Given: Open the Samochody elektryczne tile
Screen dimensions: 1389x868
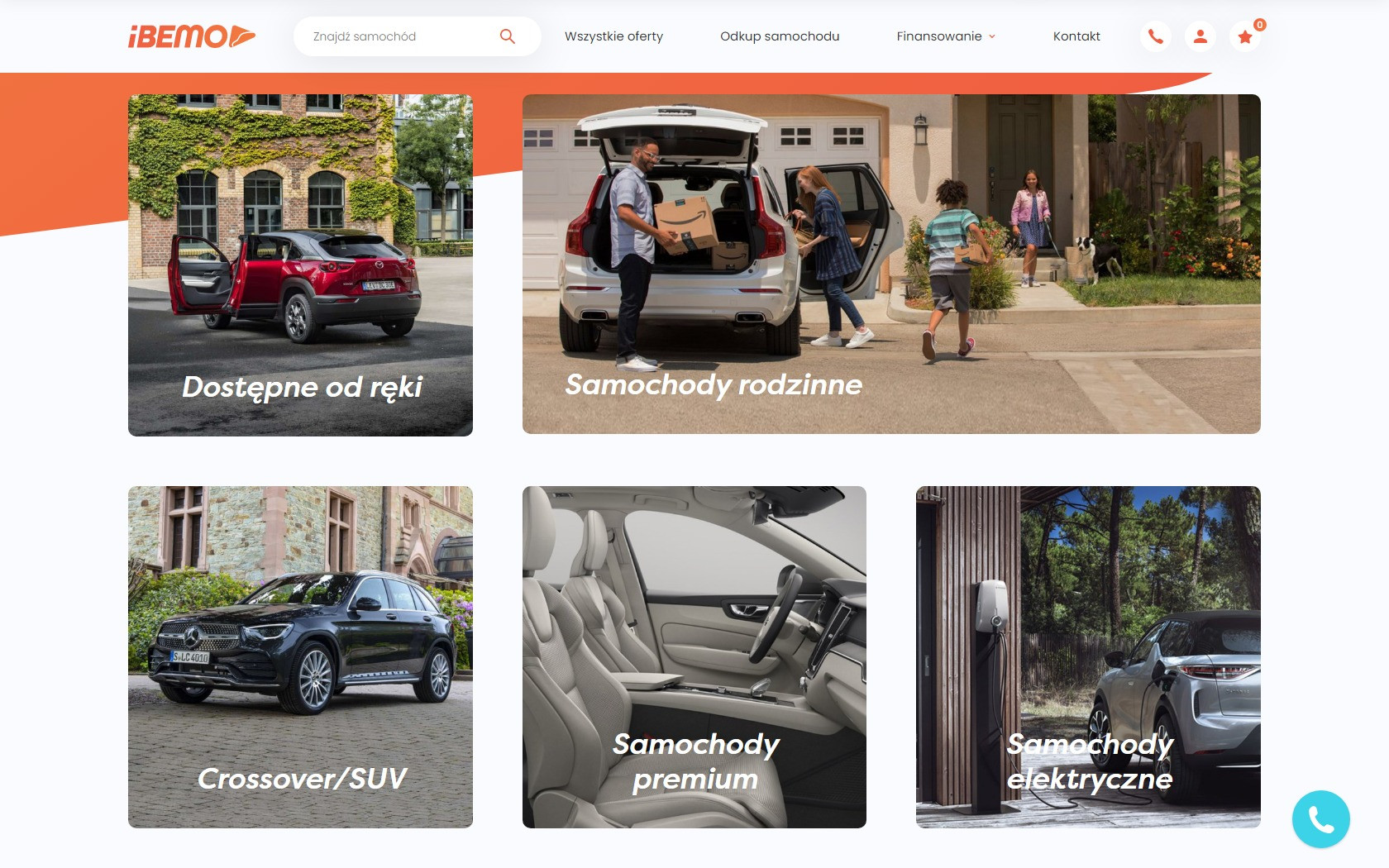Looking at the screenshot, I should [1088, 657].
